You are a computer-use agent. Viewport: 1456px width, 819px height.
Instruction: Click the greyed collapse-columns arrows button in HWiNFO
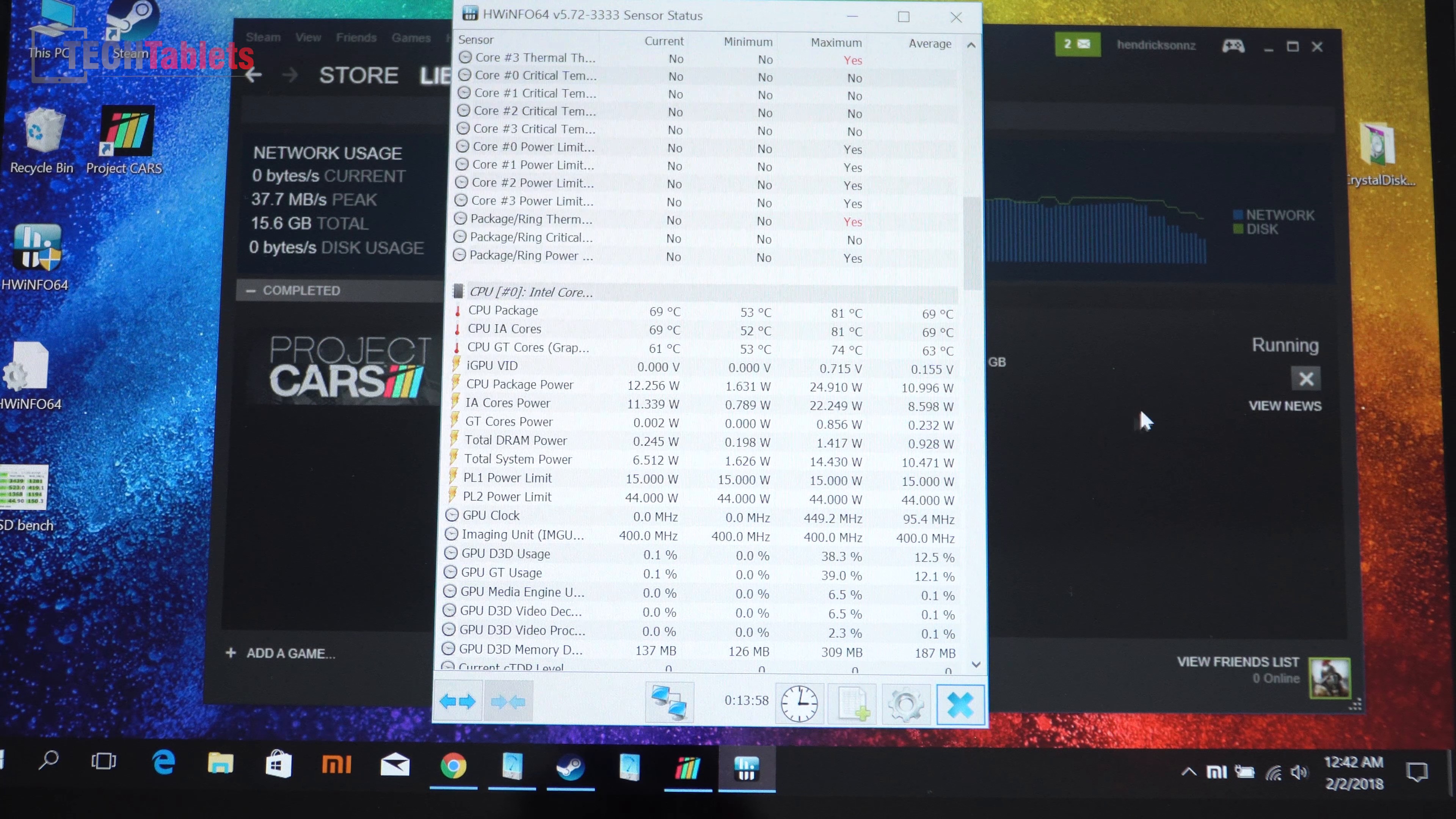tap(508, 701)
